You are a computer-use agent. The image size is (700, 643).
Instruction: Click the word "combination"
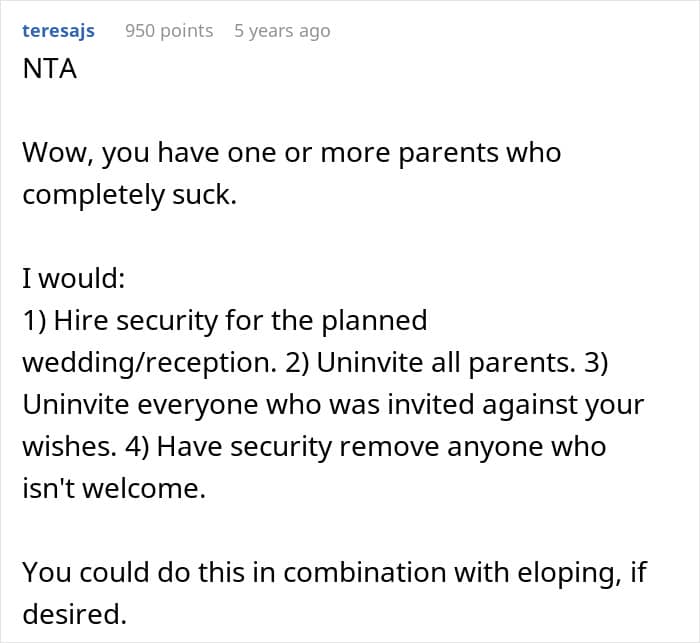[x=332, y=572]
